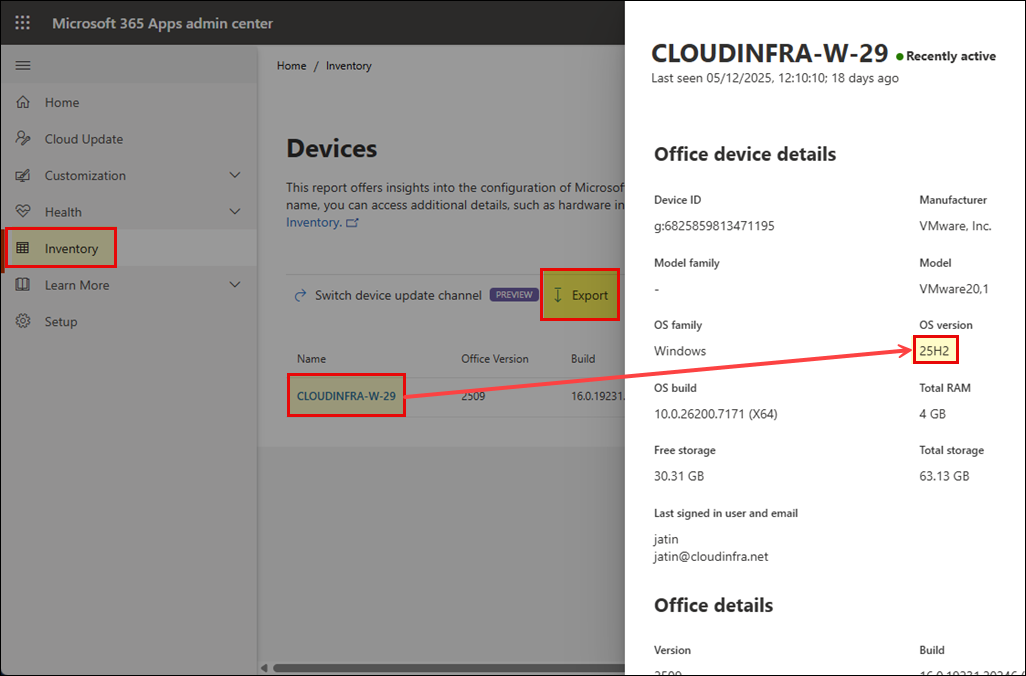Screen dimensions: 1026x676
Task: Expand the Customization section chevron
Action: pos(233,175)
